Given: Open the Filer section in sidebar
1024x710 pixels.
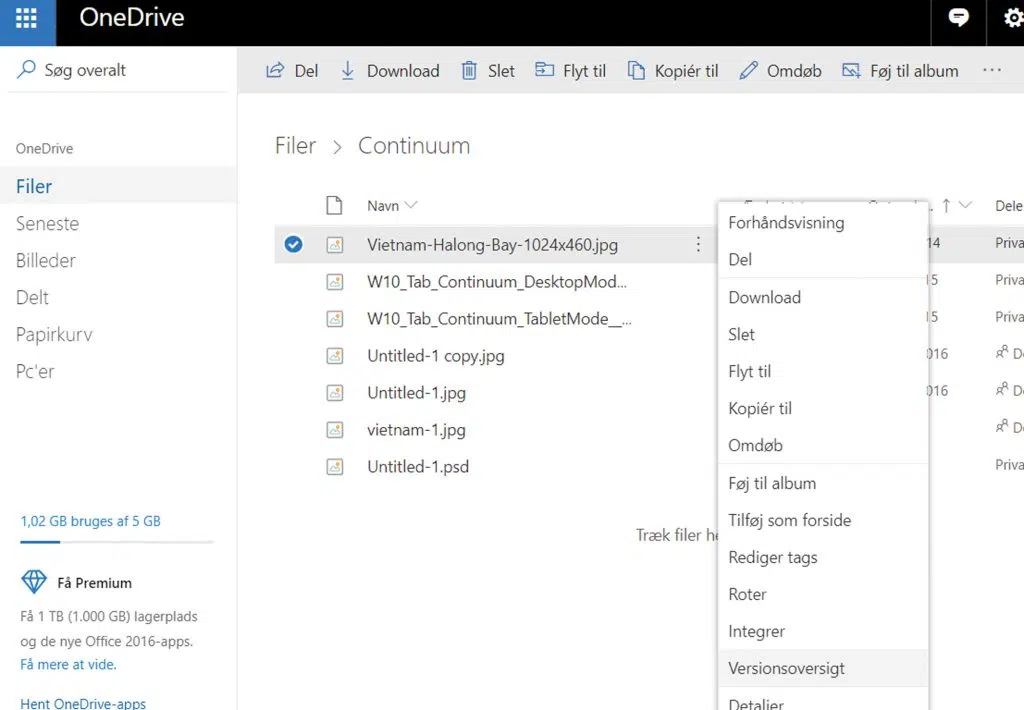Looking at the screenshot, I should point(118,186).
